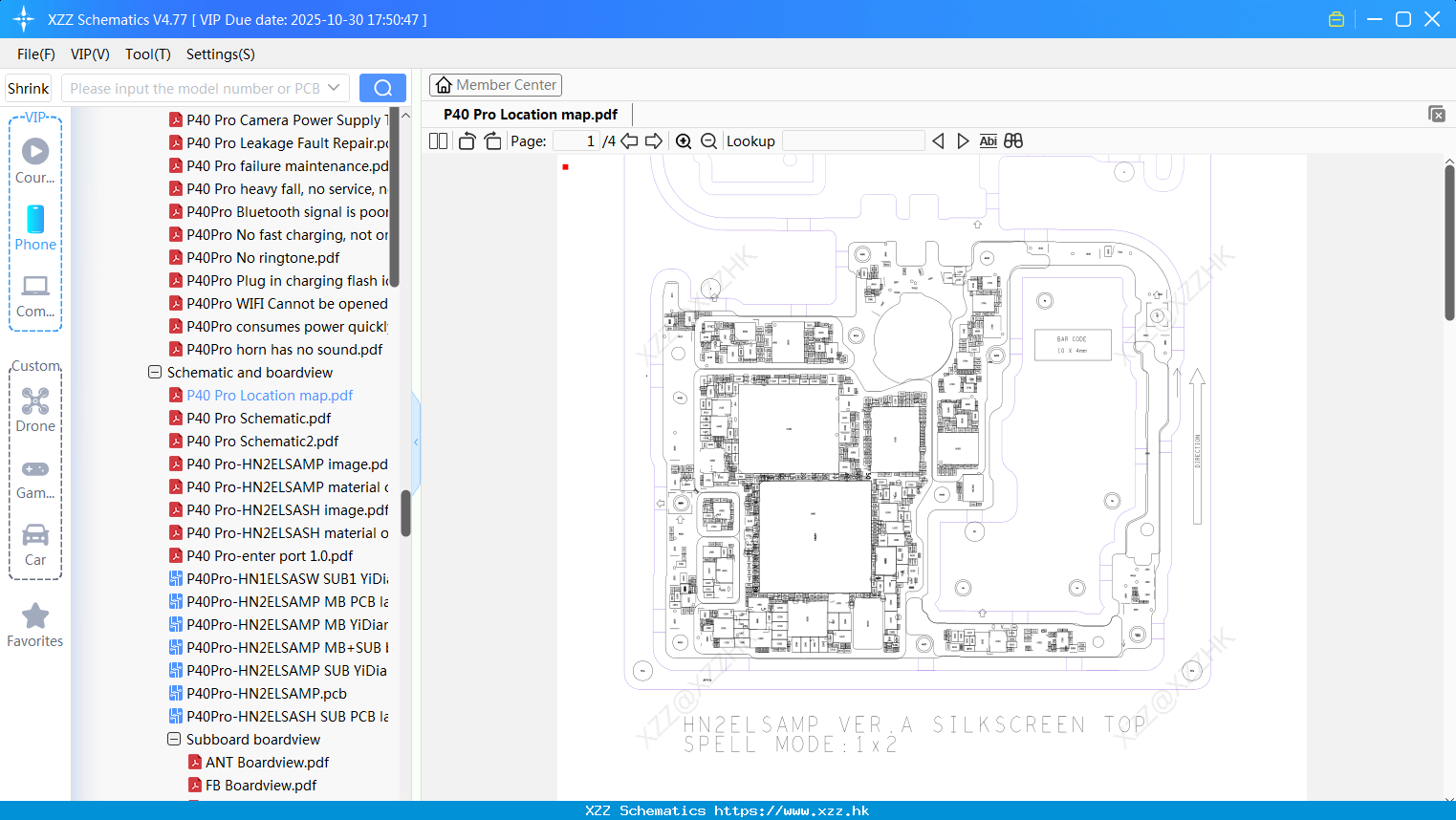Screen dimensions: 1456x820
Task: Go to the previous page arrow
Action: [629, 141]
